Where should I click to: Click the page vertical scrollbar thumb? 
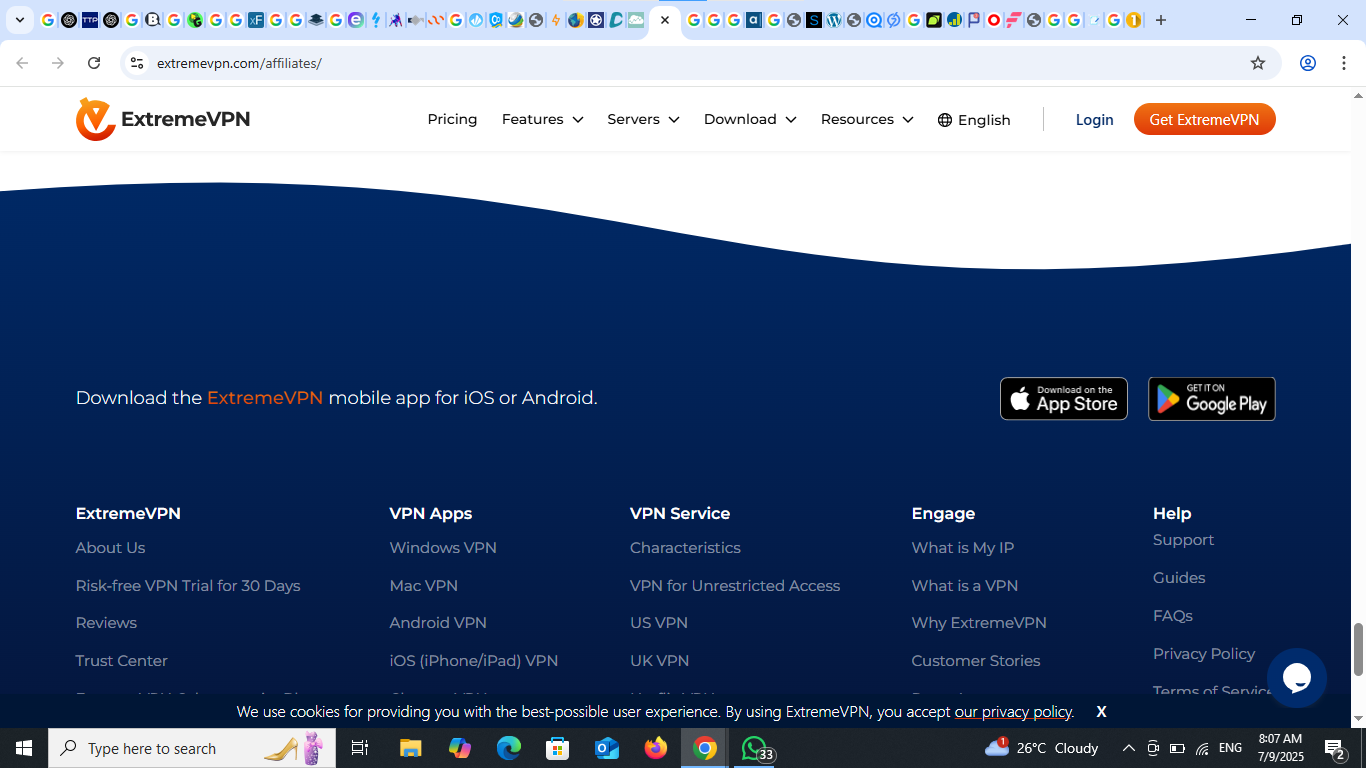(1358, 650)
